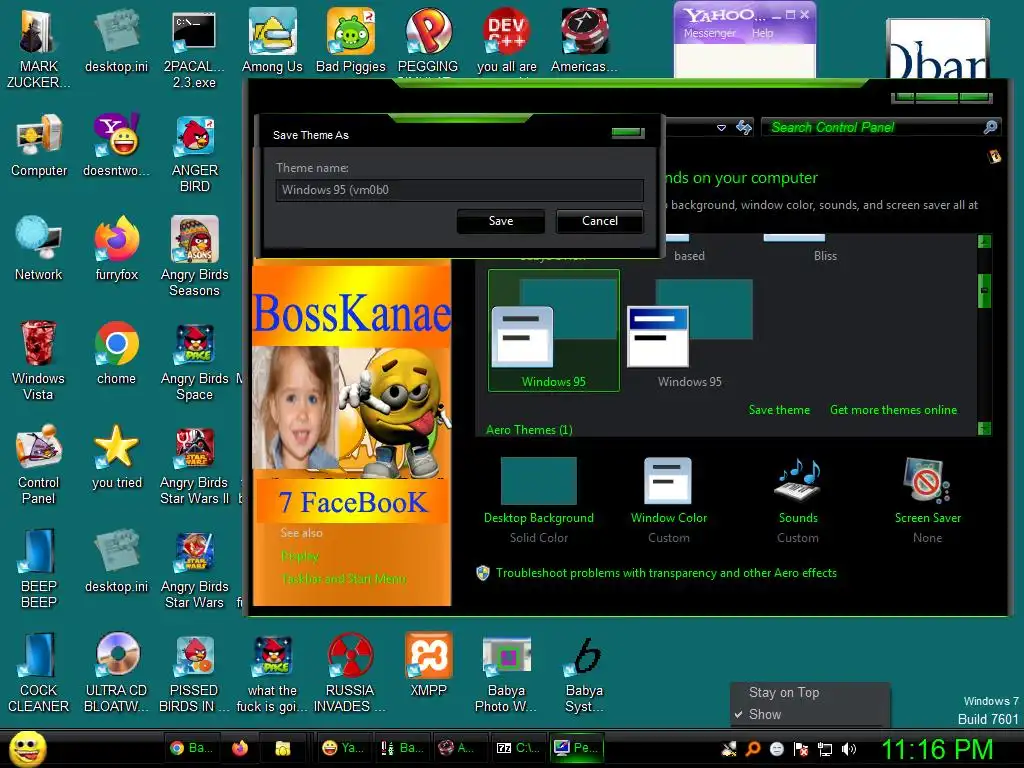This screenshot has width=1024, height=768.
Task: Open the ULTRA CD BLOATW... disc icon
Action: coord(116,672)
